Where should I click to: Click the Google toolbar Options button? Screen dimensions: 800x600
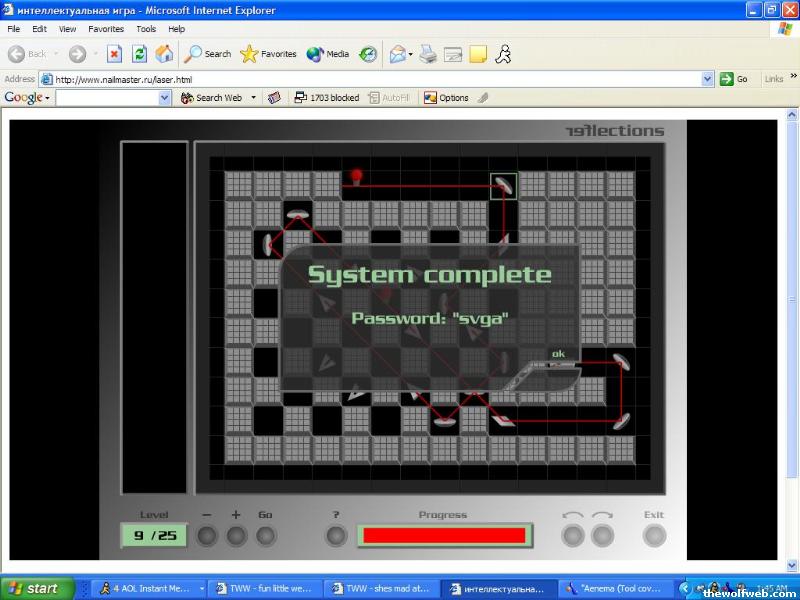tap(446, 98)
